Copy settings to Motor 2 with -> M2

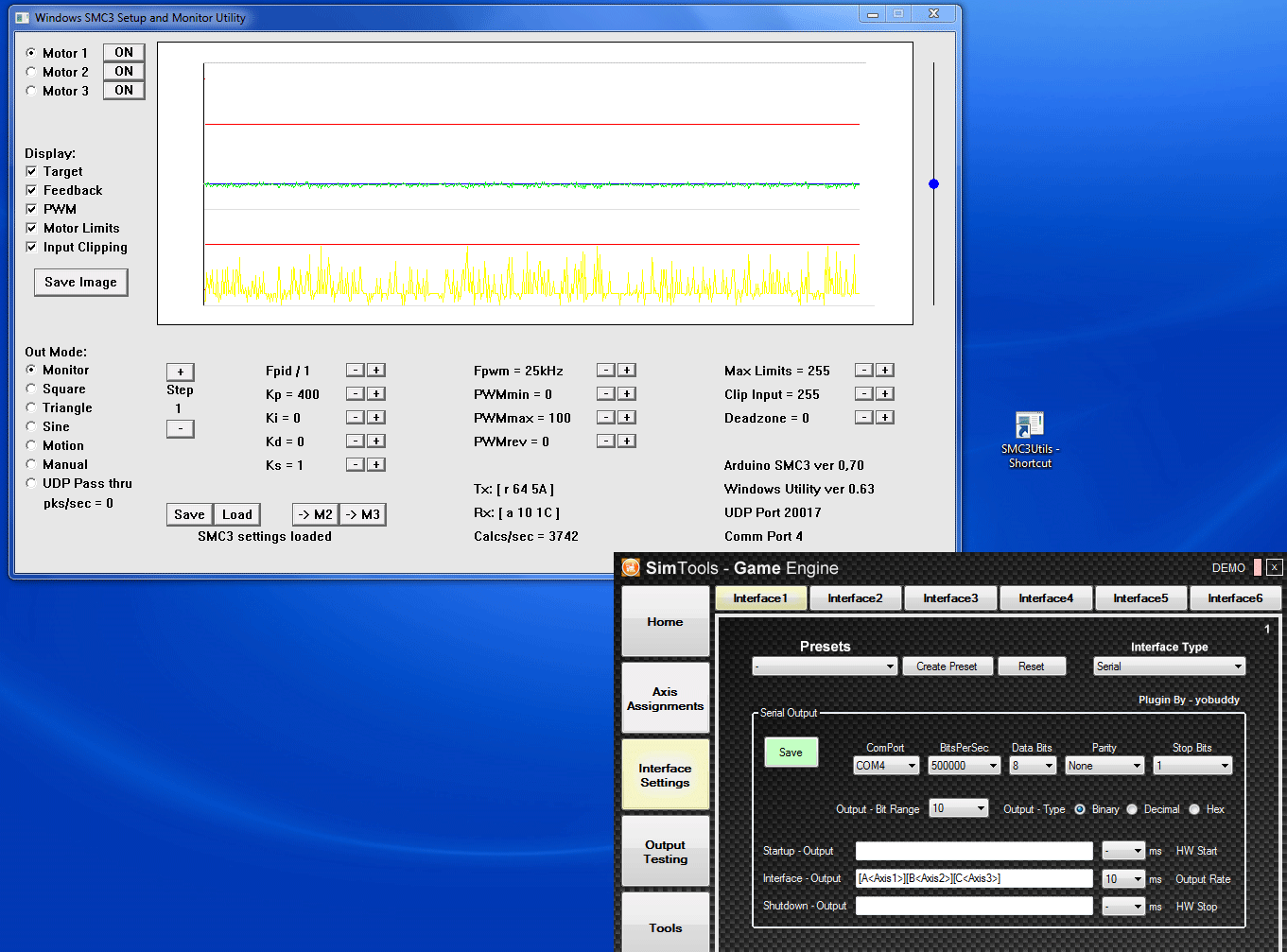pyautogui.click(x=316, y=514)
